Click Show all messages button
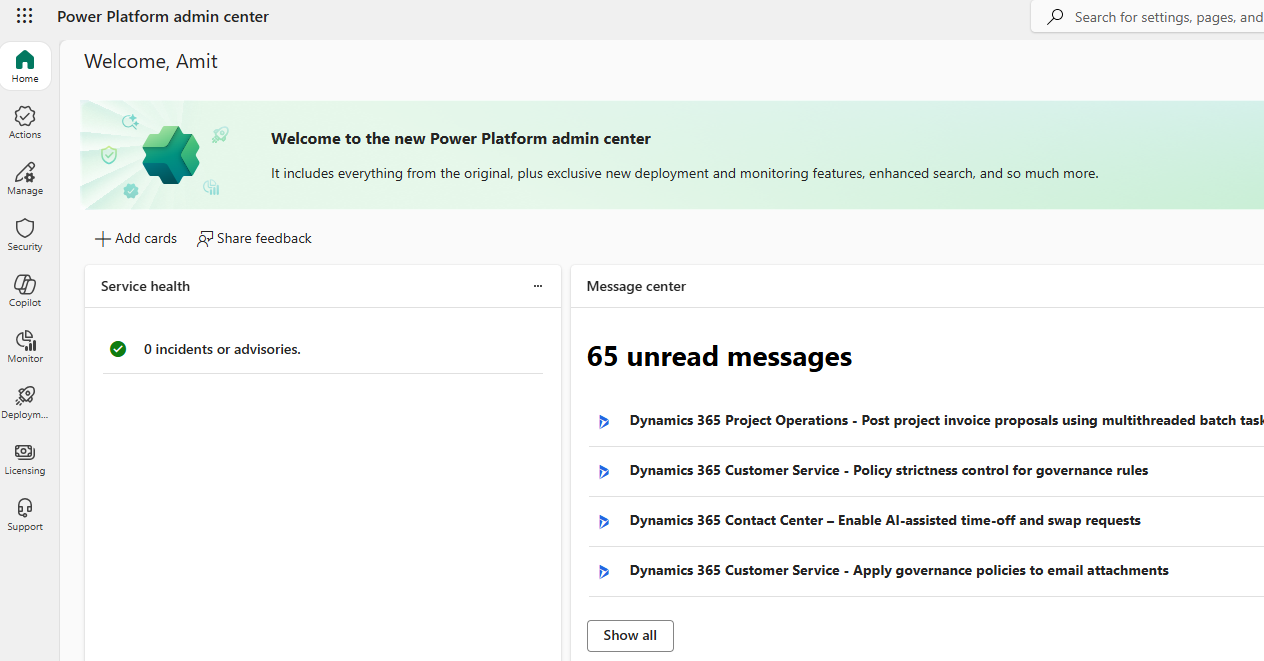The width and height of the screenshot is (1264, 661). 630,636
